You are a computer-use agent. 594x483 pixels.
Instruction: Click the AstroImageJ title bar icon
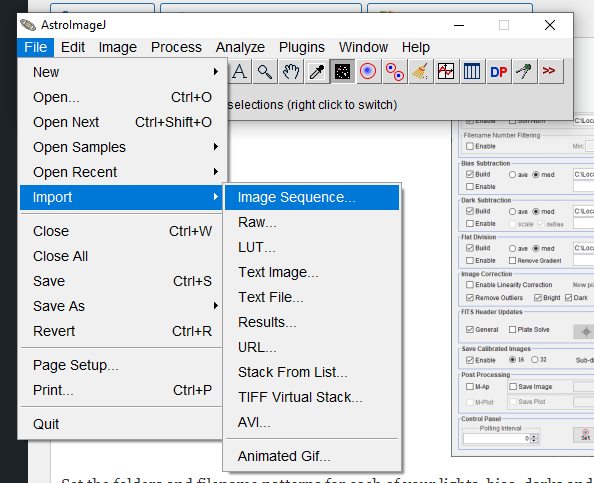point(28,25)
